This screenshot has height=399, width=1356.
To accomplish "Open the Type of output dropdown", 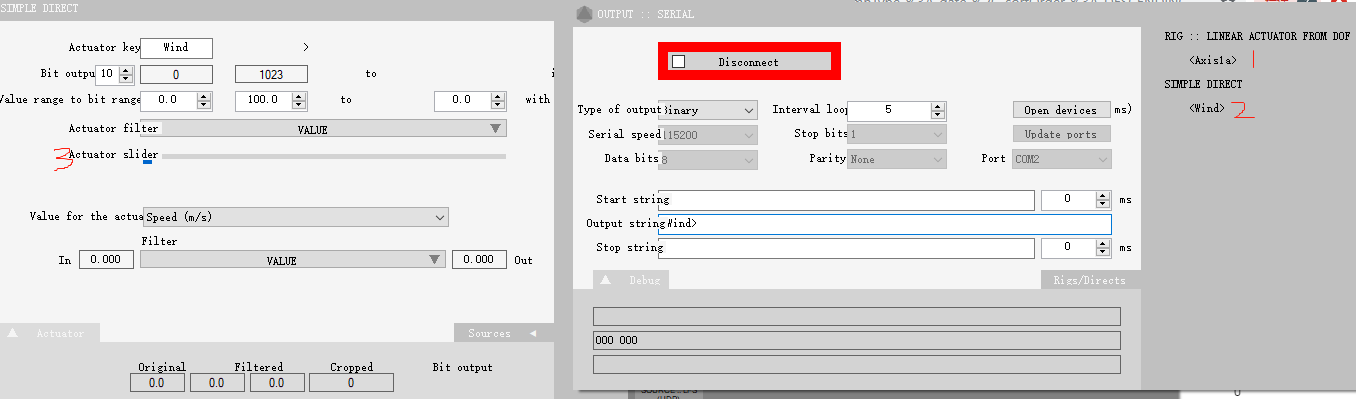I will click(709, 110).
